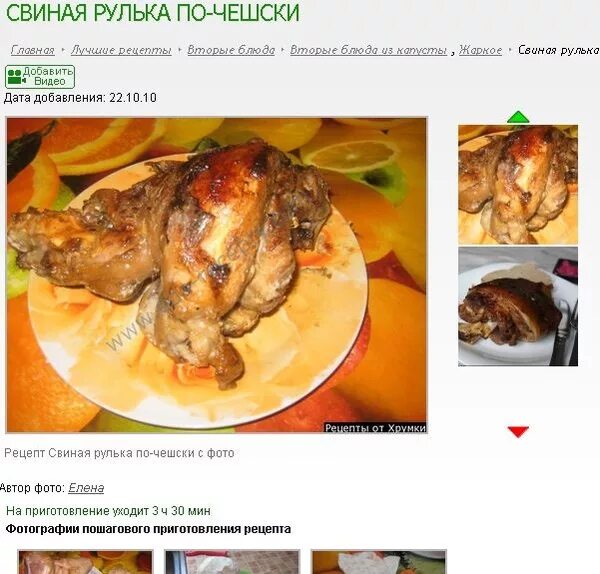Open Вторые блюда из капусты link
Image resolution: width=600 pixels, height=574 pixels.
368,50
